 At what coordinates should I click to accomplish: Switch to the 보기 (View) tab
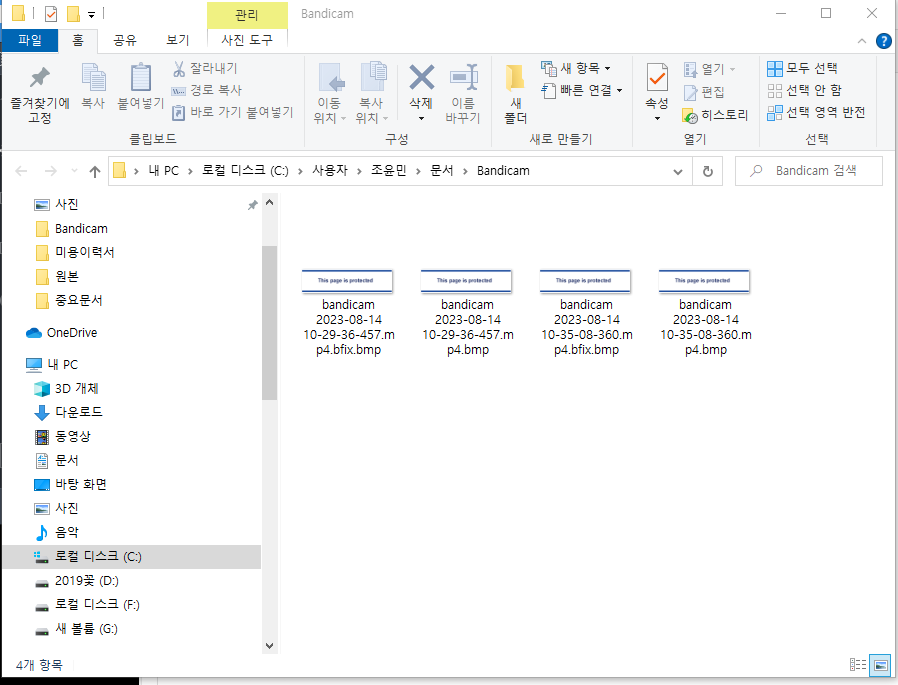[x=178, y=40]
